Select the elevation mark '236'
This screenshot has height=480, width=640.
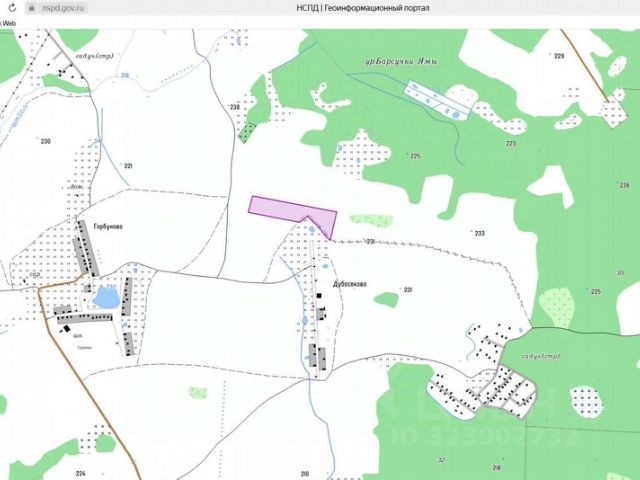click(x=624, y=185)
